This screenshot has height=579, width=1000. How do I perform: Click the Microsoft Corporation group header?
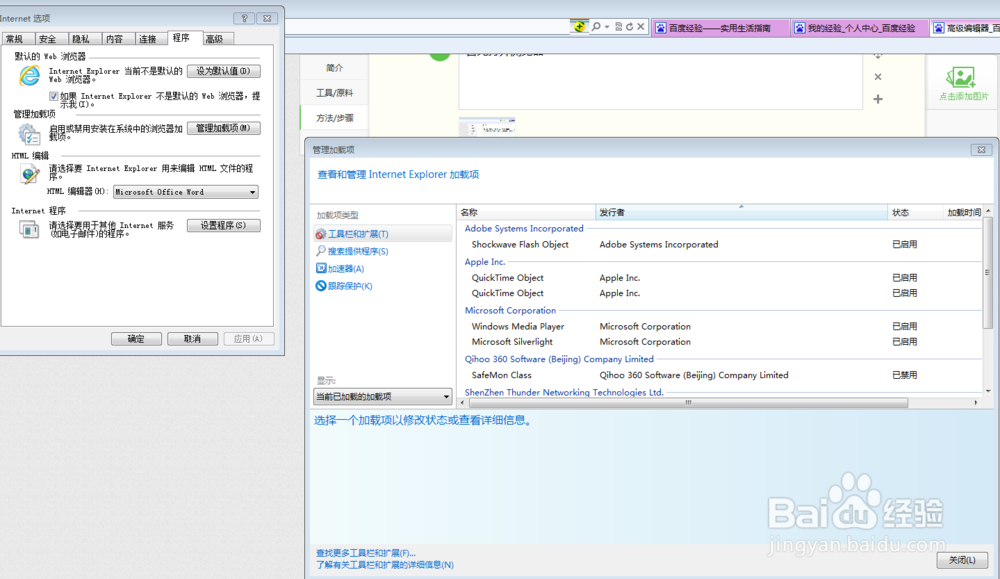coord(510,311)
